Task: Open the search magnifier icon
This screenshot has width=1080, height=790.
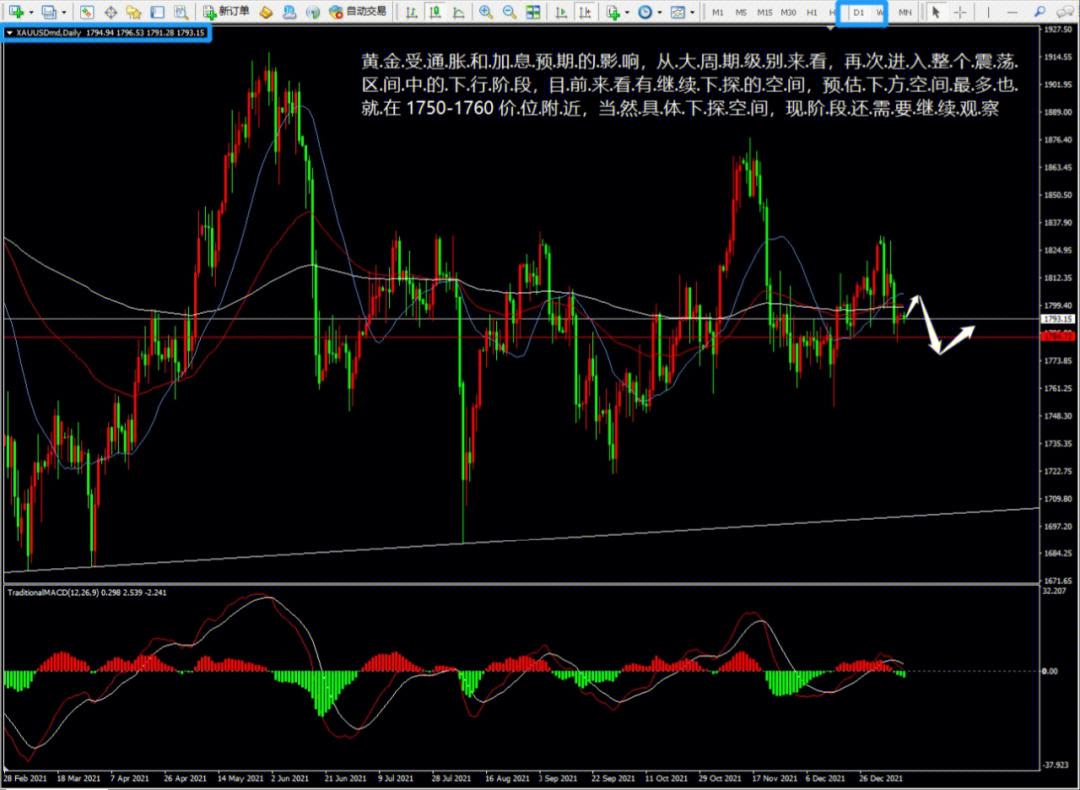Action: 1039,12
